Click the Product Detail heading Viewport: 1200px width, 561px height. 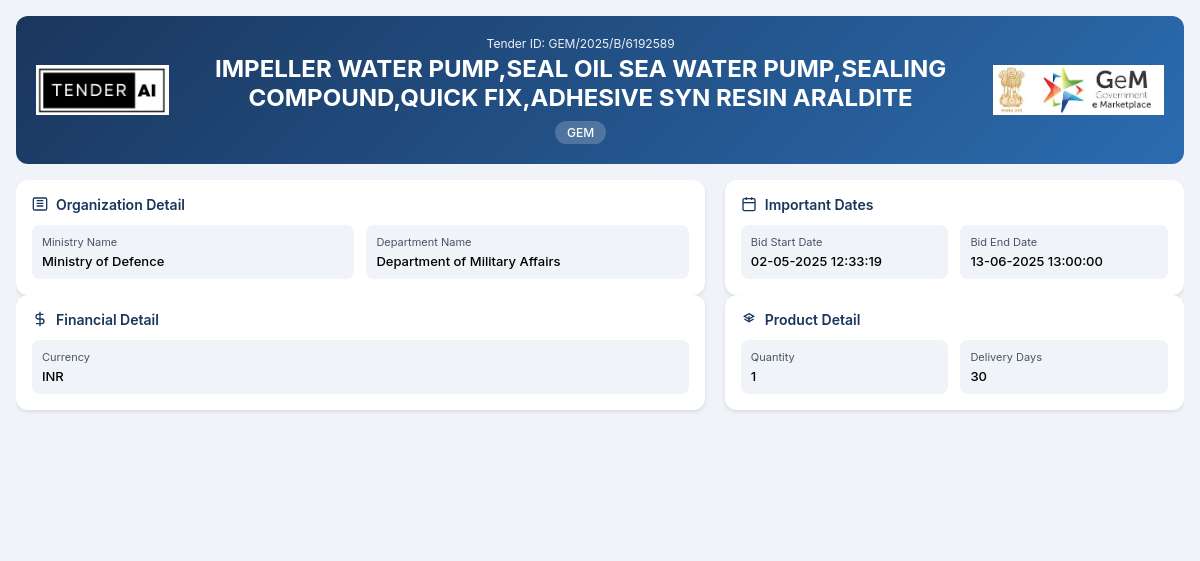click(812, 320)
